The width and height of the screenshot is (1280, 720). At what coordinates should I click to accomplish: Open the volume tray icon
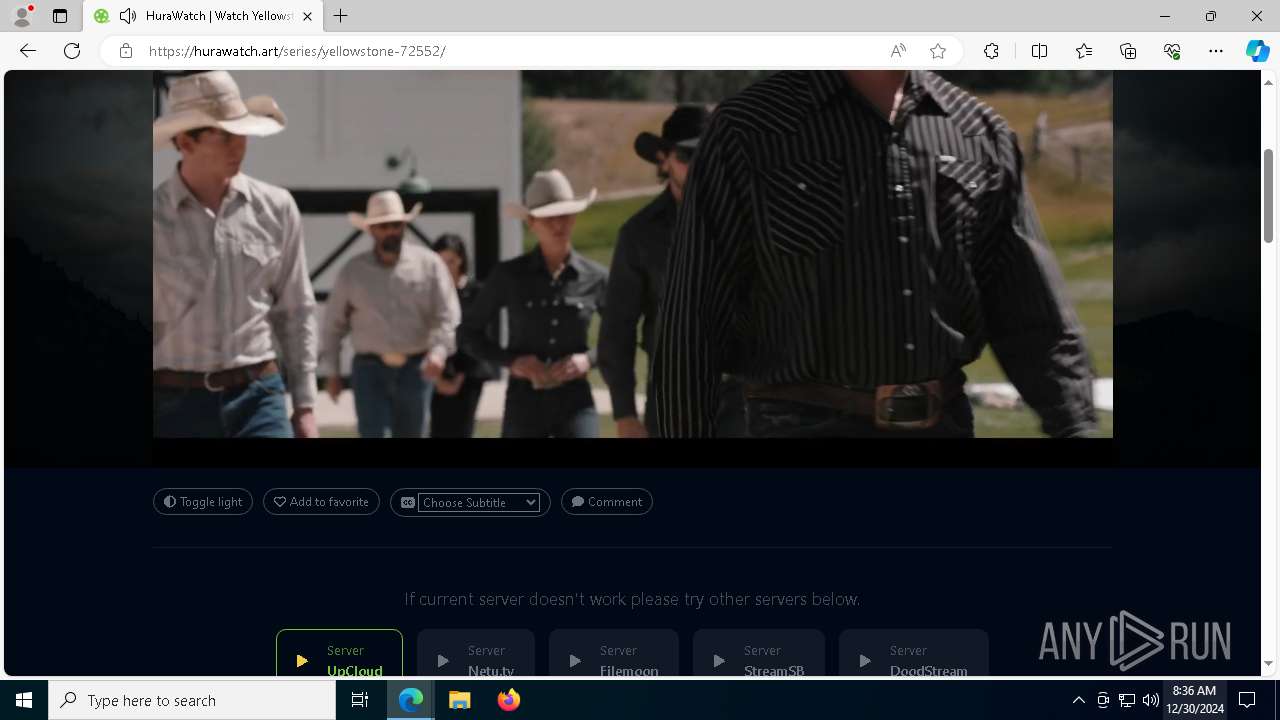1151,700
